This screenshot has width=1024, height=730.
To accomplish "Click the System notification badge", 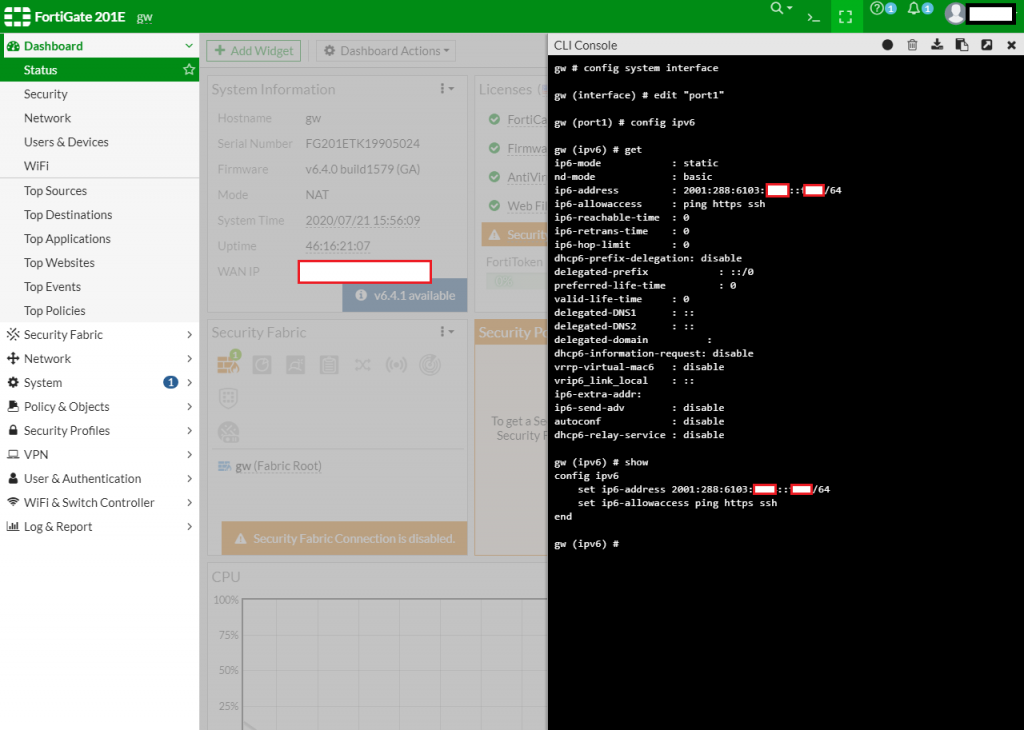I will click(x=170, y=383).
